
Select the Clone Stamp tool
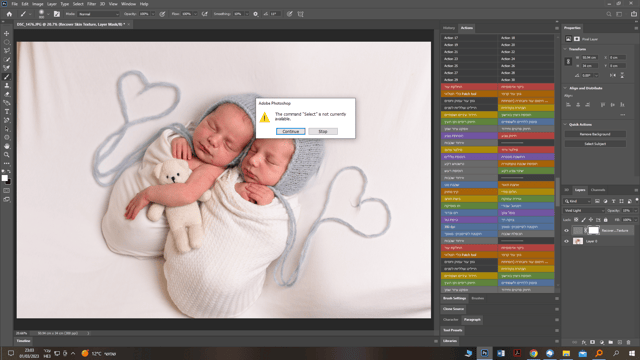(7, 85)
